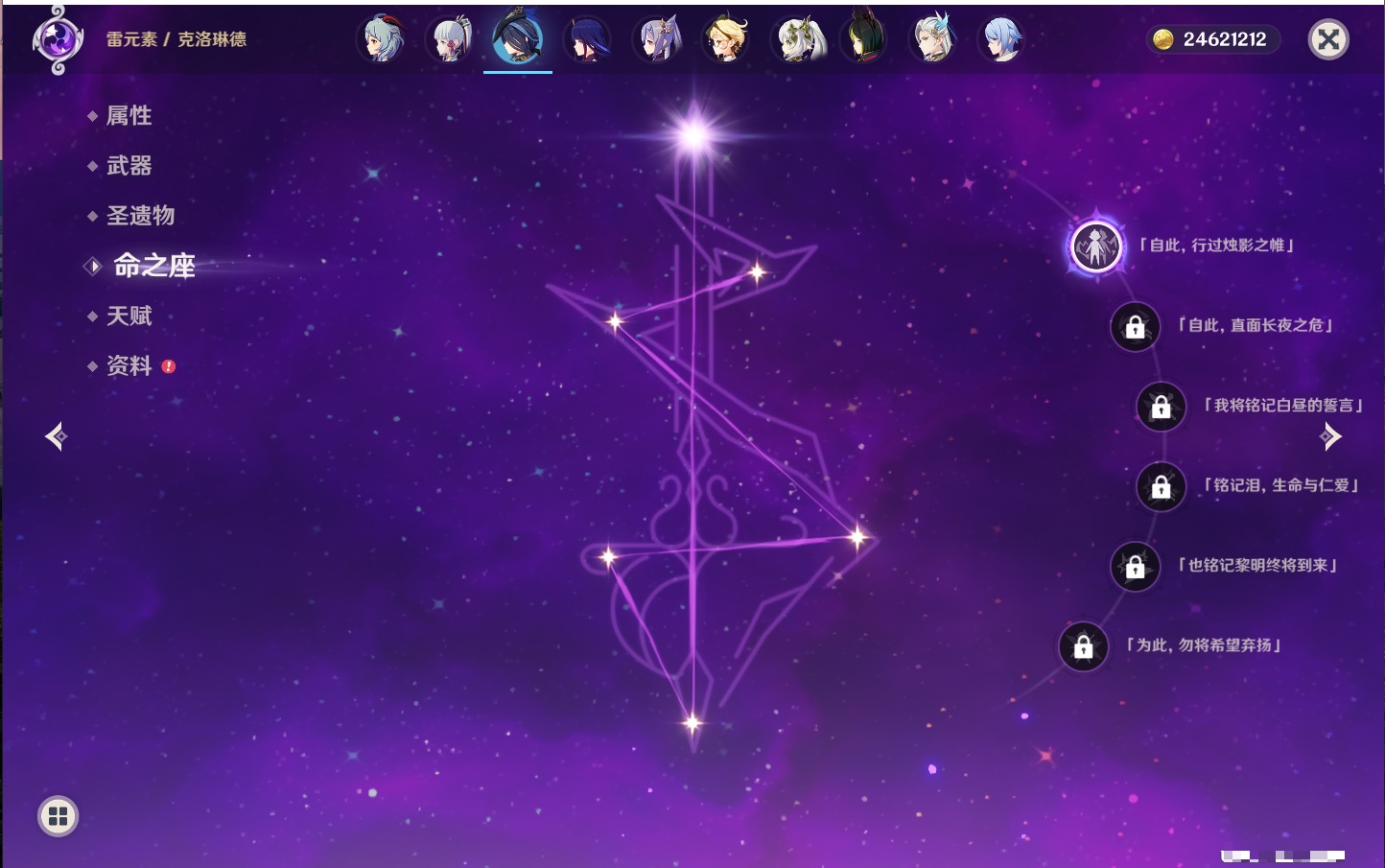The image size is (1385, 868).
Task: Go to the next character with right arrow
Action: [1330, 436]
